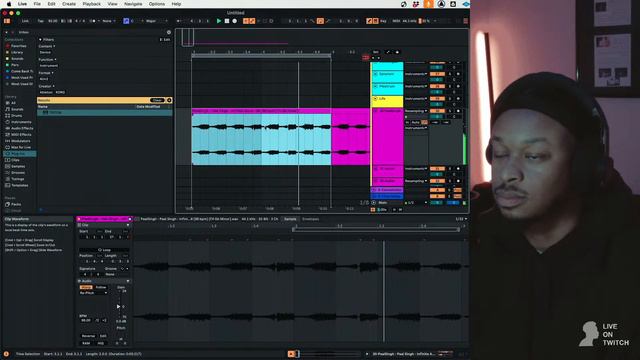
Task: Select the Samples browser category
Action: pyautogui.click(x=18, y=167)
